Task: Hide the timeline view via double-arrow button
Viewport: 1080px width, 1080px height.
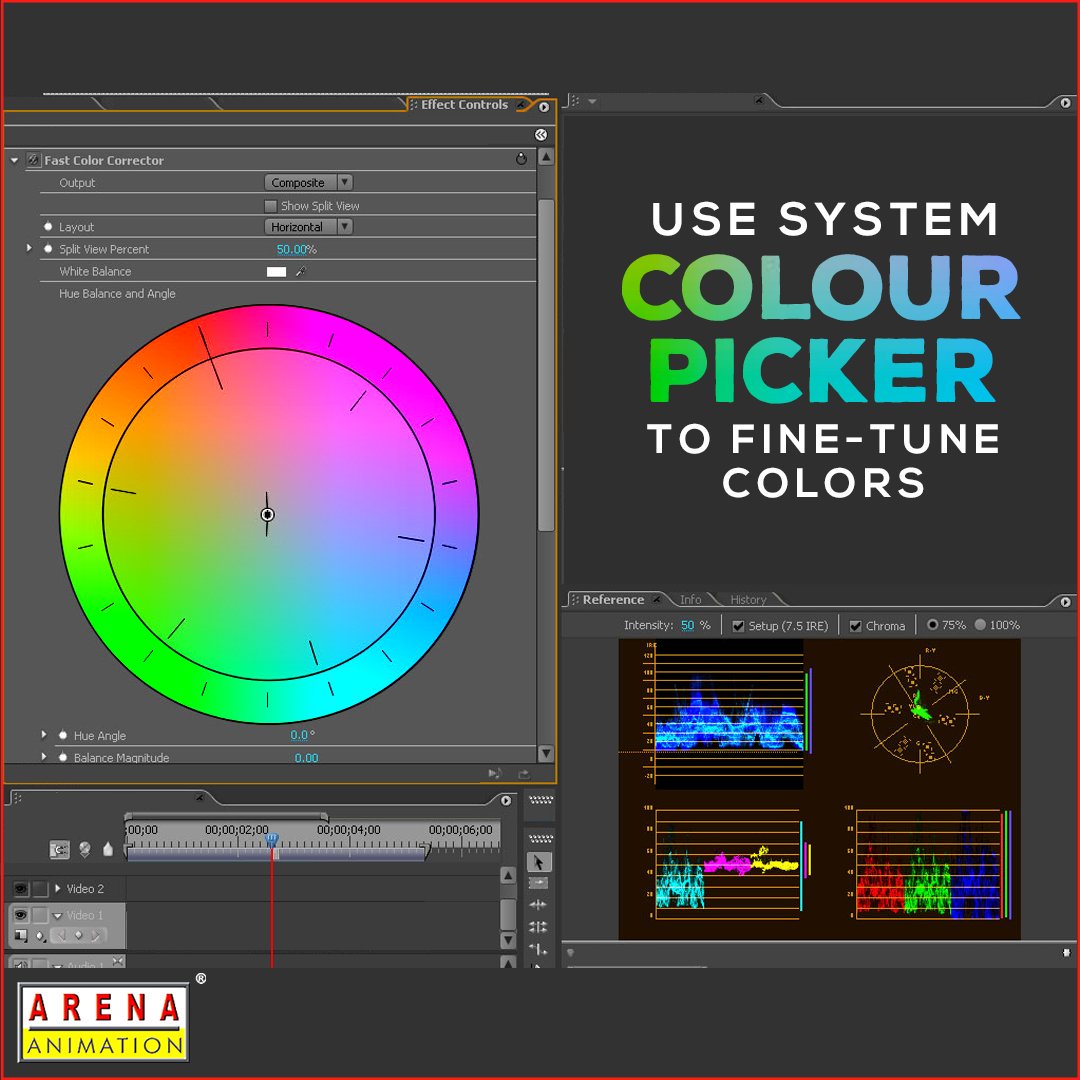Action: pyautogui.click(x=541, y=135)
